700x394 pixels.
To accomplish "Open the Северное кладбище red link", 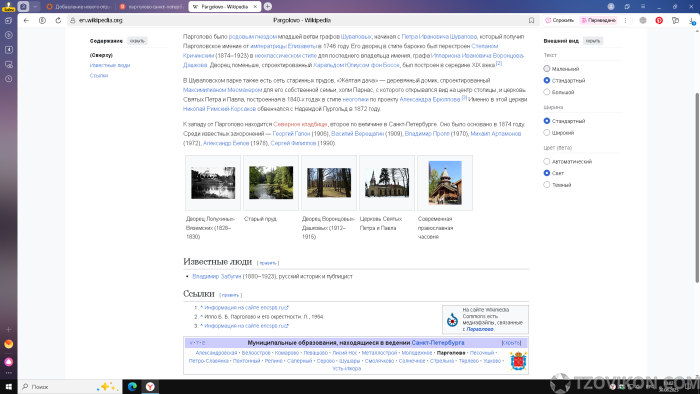I will pos(300,124).
